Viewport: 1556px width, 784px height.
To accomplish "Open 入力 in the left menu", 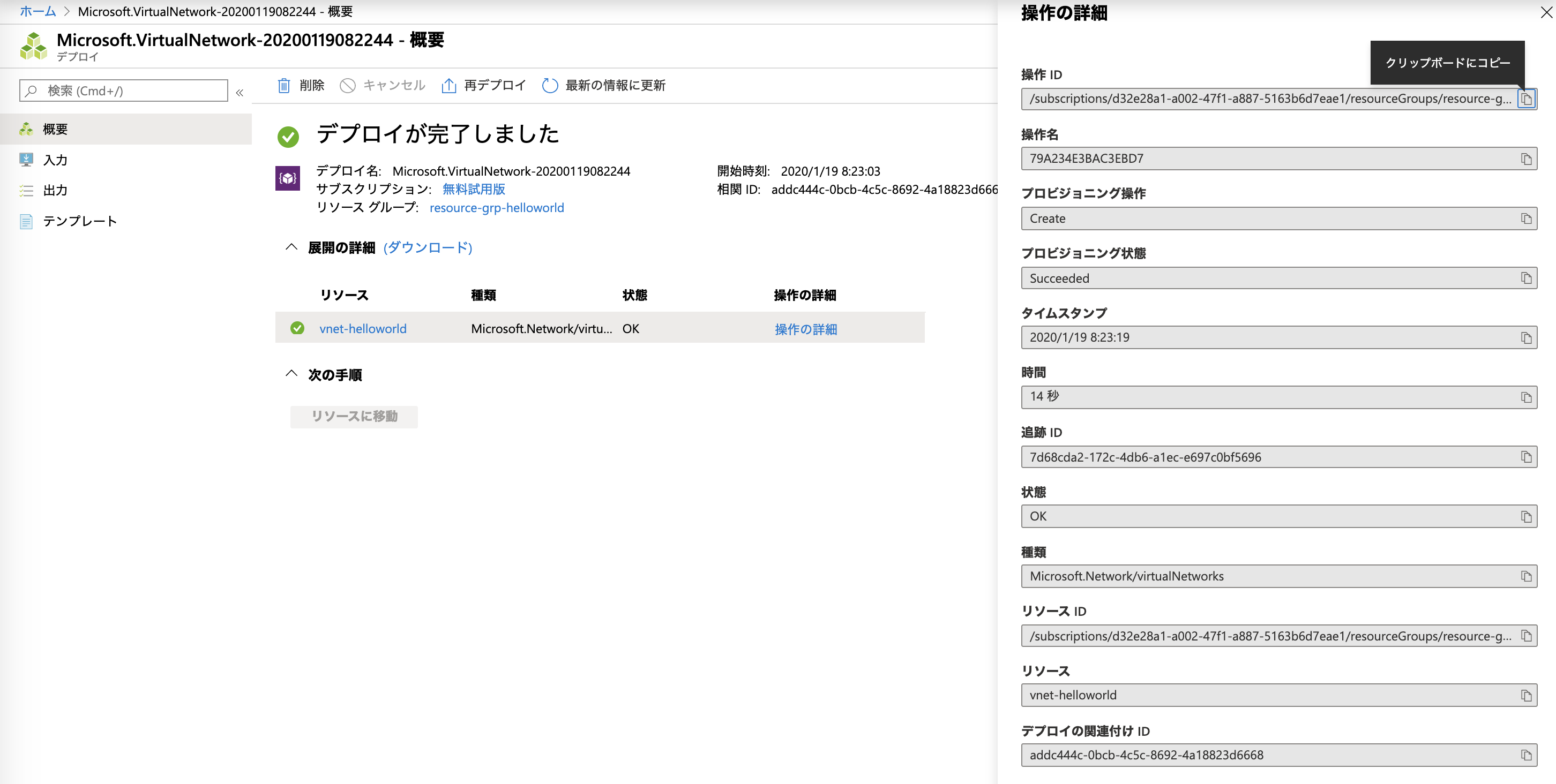I will [125, 160].
